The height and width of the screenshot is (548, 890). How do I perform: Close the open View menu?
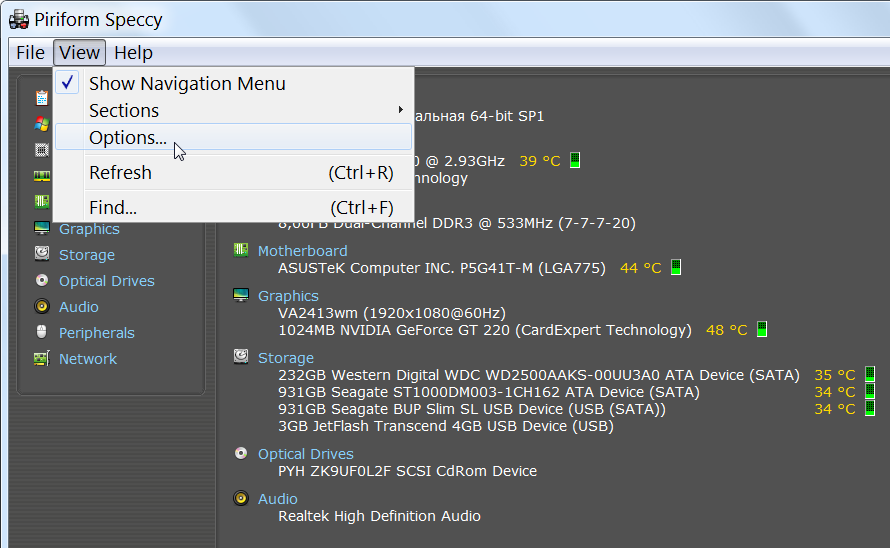tap(79, 53)
